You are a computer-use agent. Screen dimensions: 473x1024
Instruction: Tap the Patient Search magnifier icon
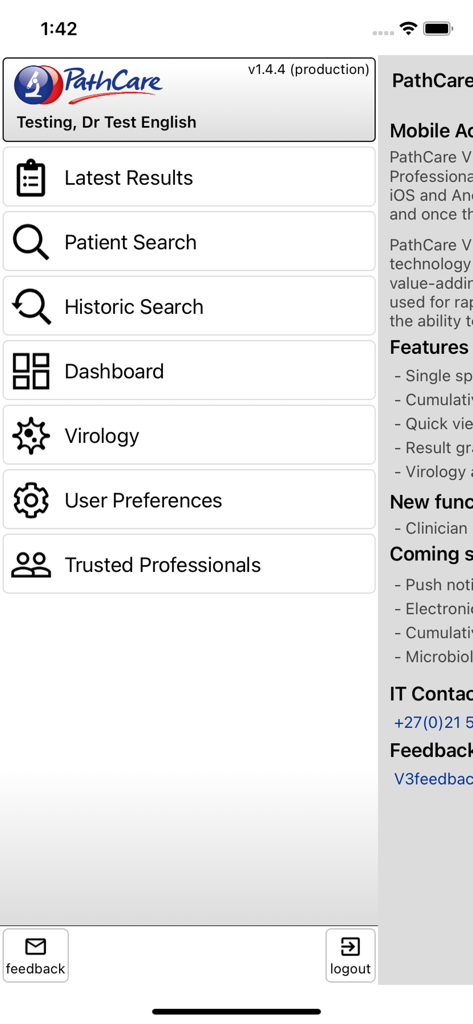[x=31, y=242]
